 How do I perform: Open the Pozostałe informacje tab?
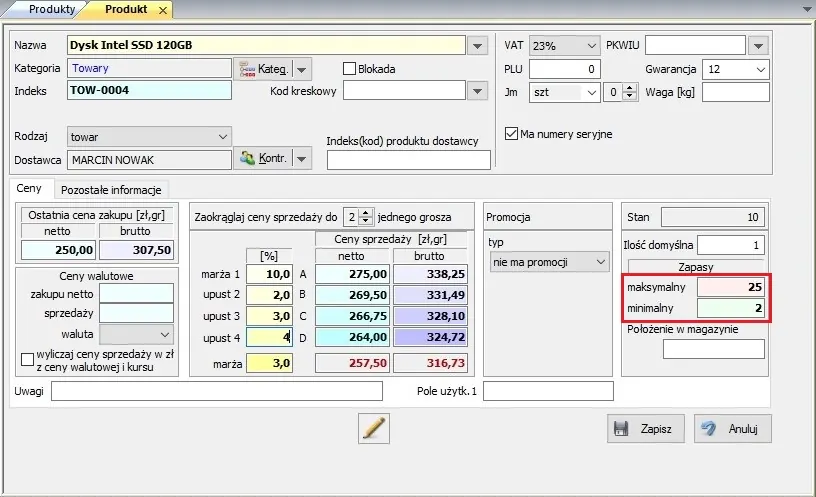click(111, 190)
